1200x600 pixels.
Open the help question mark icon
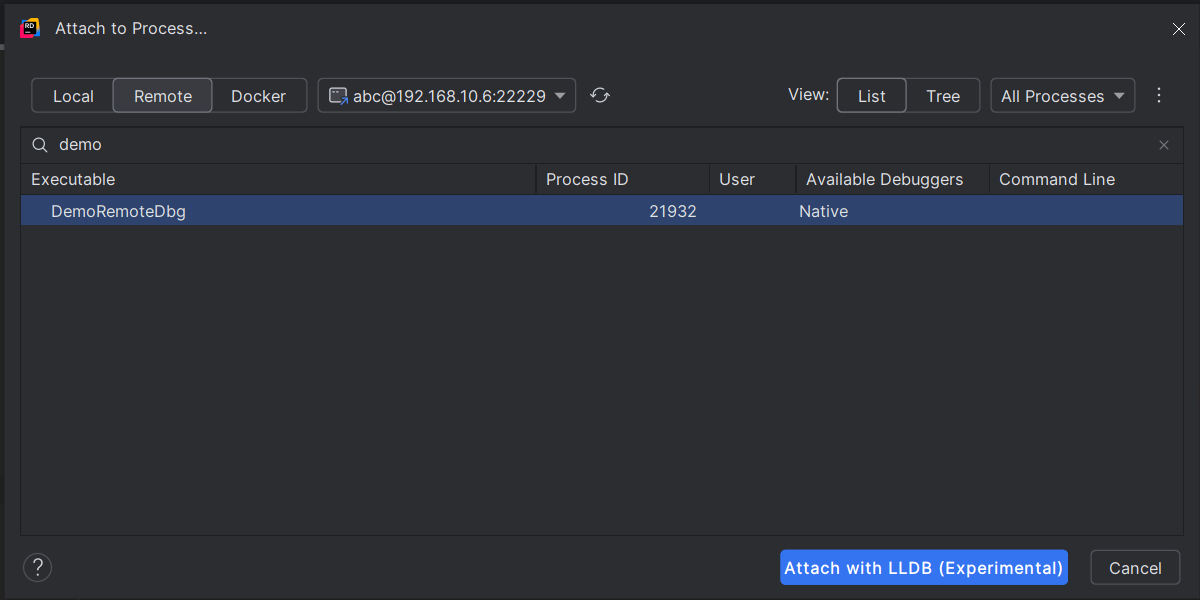[37, 567]
